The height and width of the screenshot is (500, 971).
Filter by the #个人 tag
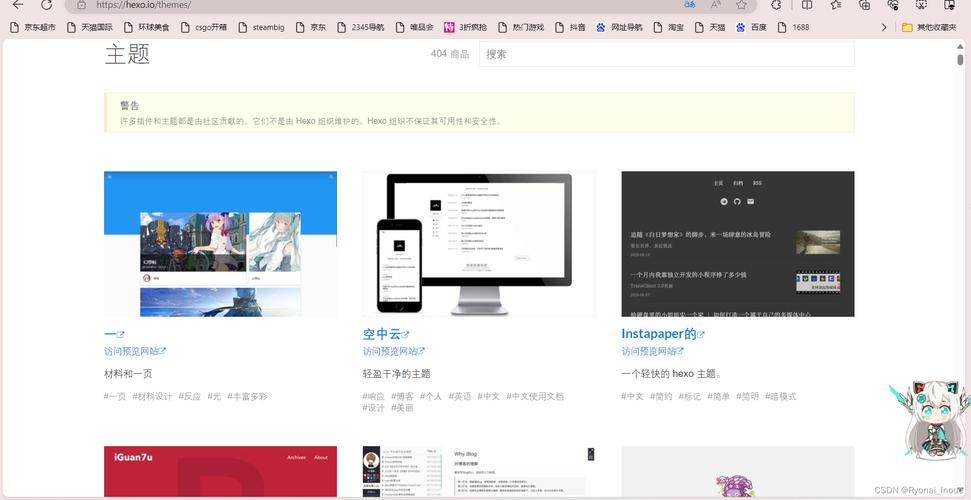431,396
